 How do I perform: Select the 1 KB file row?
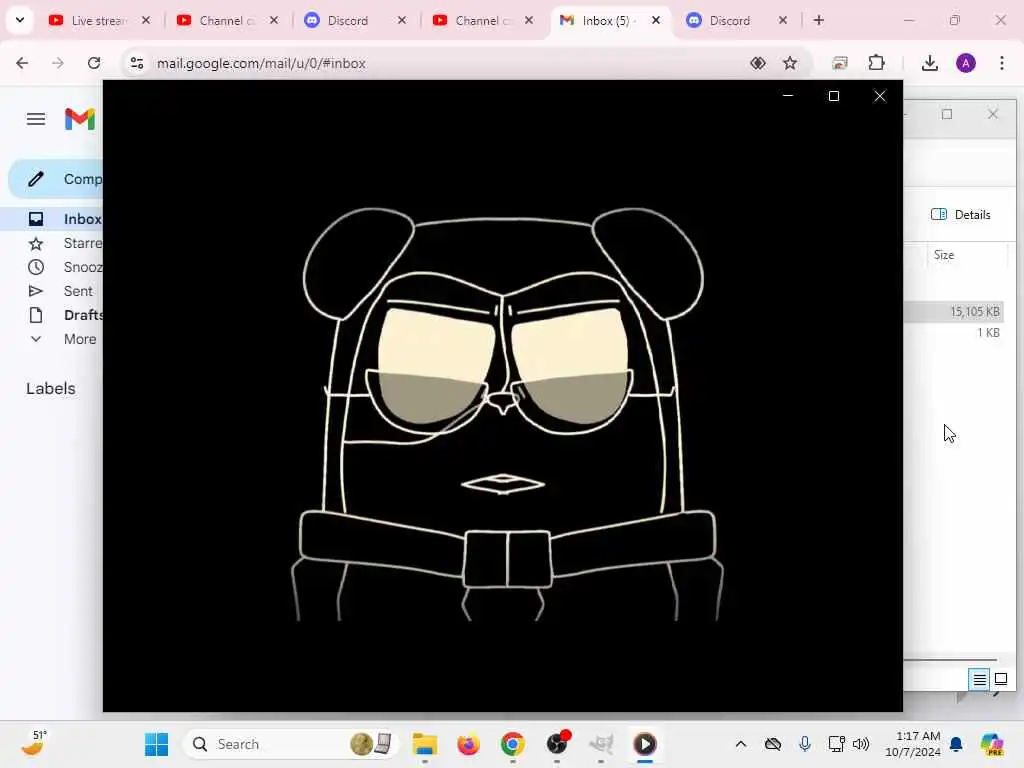coord(953,332)
